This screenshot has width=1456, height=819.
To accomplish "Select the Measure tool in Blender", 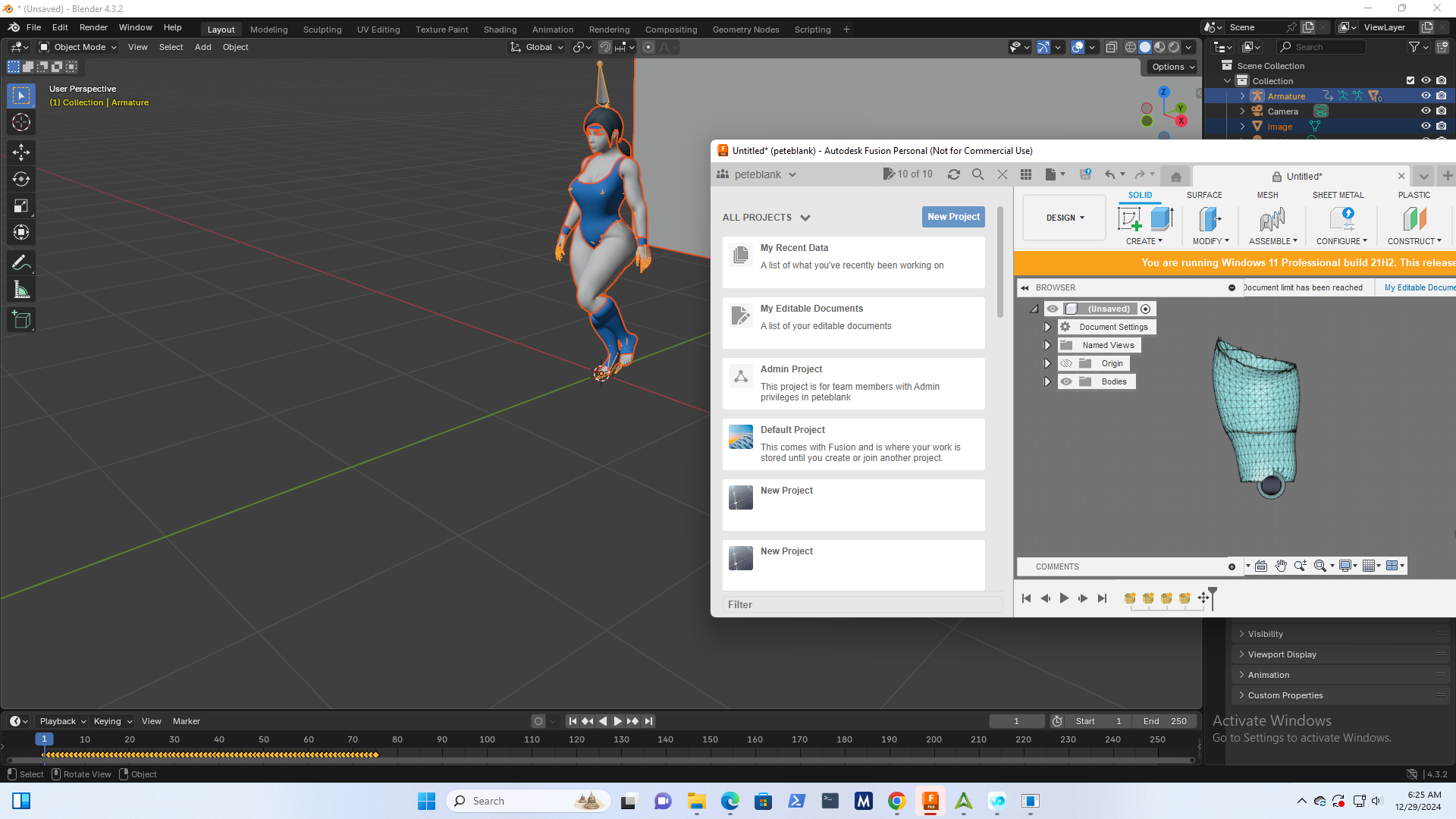I will click(x=21, y=290).
